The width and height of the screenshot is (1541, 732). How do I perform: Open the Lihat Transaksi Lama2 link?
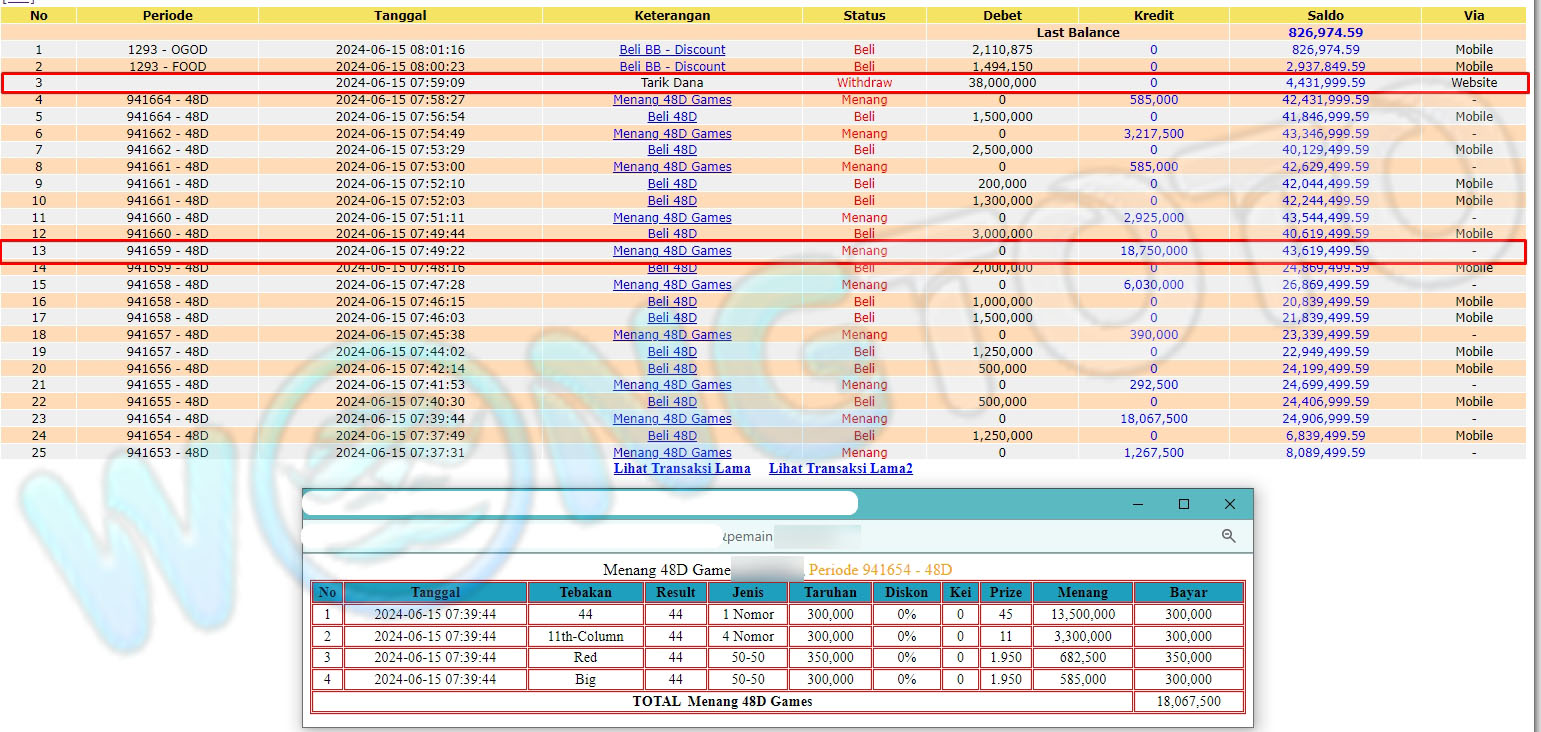click(840, 469)
